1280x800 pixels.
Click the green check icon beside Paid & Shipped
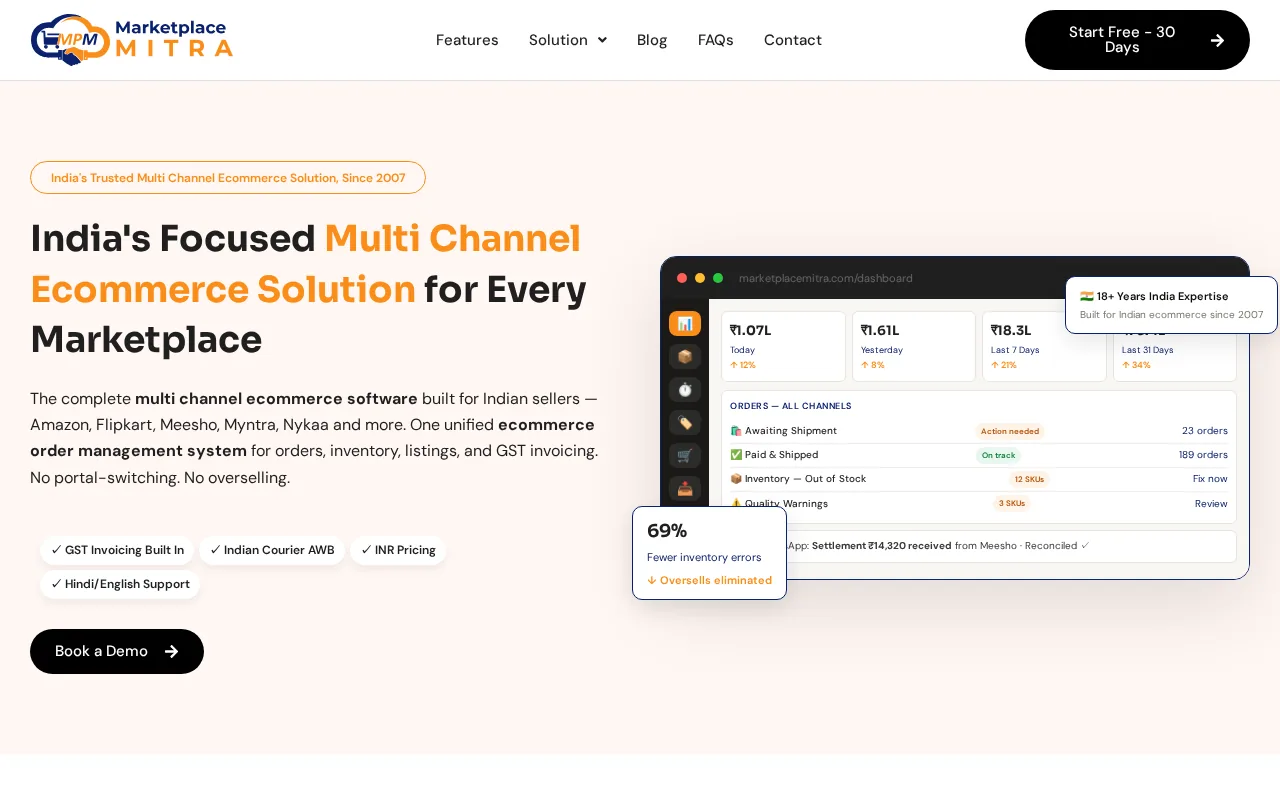tap(736, 455)
